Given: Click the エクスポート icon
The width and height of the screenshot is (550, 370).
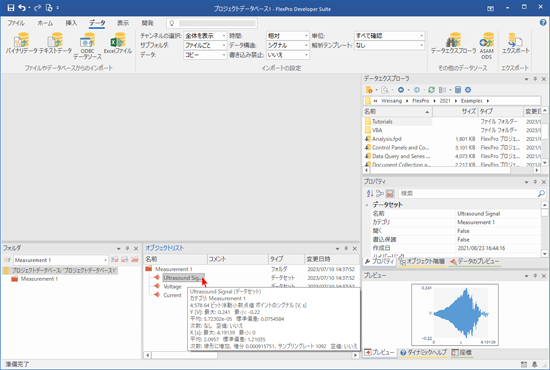Looking at the screenshot, I should pos(515,43).
